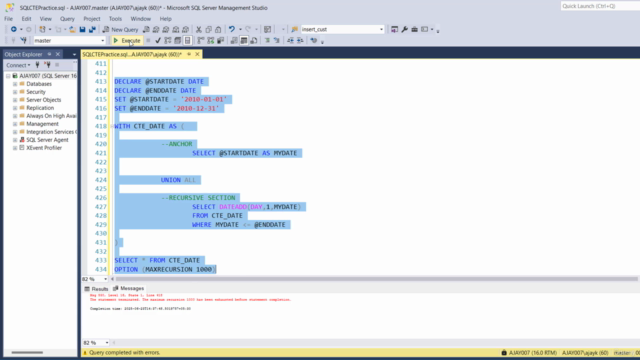Click the Undo arrow icon
The height and width of the screenshot is (360, 640).
(231, 29)
